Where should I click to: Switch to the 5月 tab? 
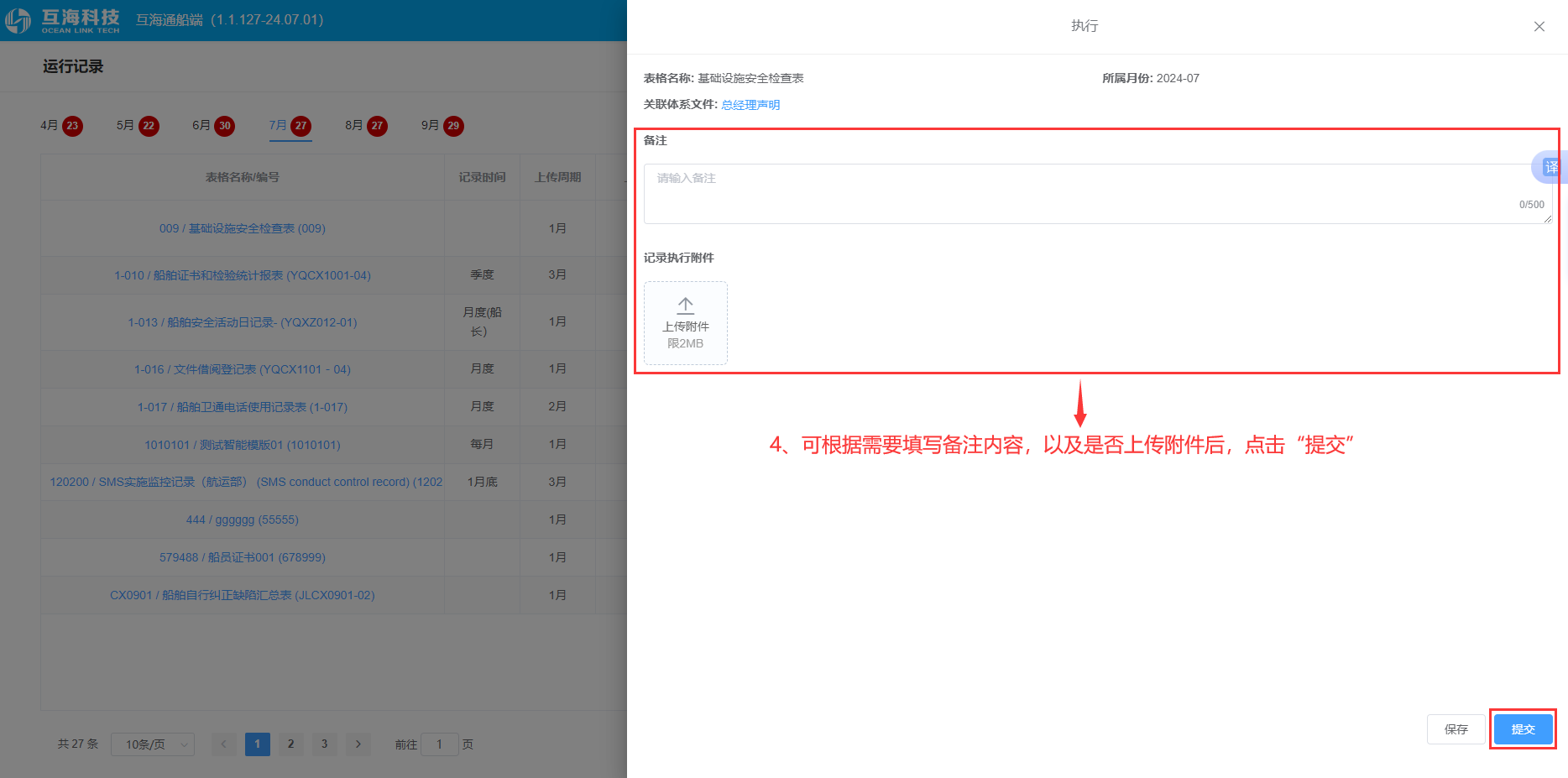pyautogui.click(x=138, y=126)
